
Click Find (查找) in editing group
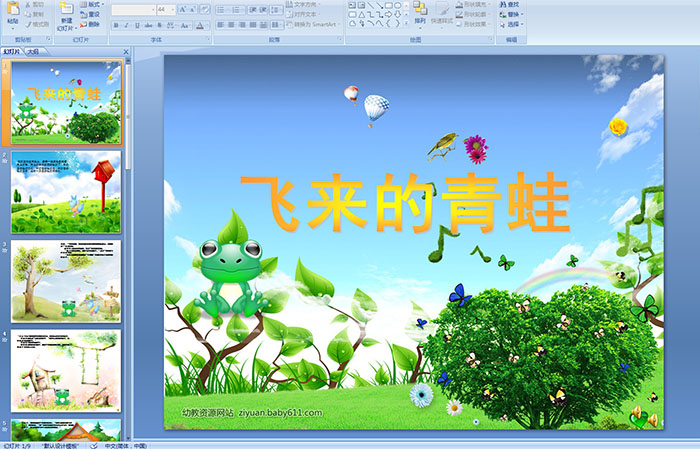pos(510,4)
